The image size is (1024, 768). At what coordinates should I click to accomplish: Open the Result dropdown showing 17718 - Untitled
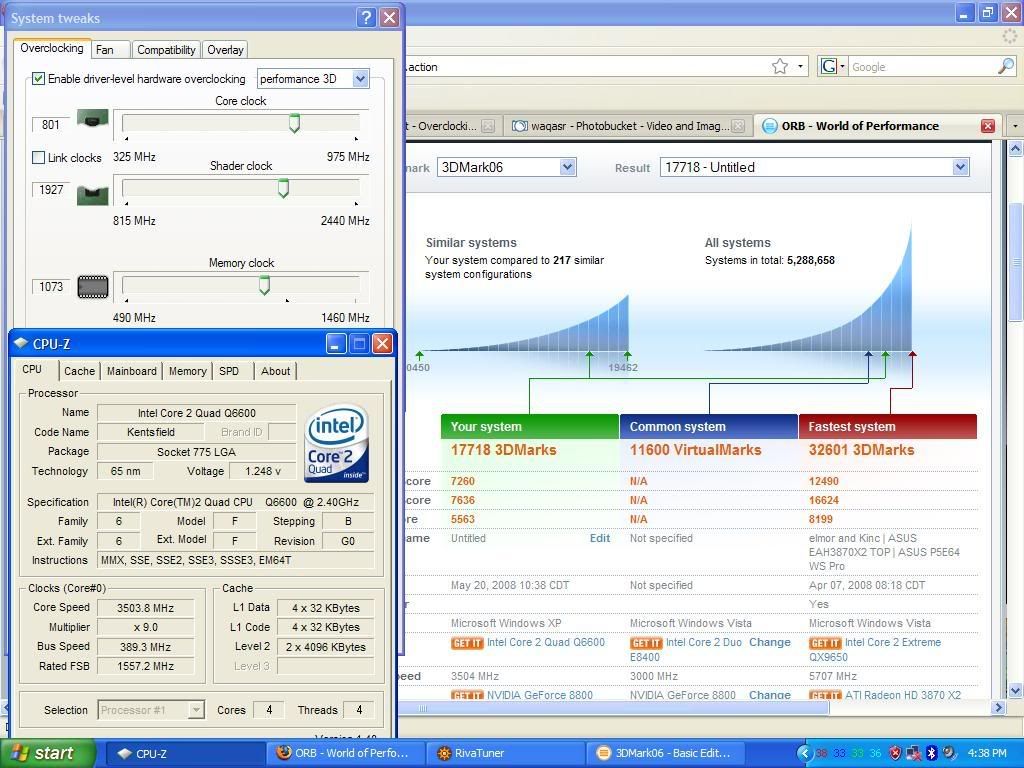click(960, 167)
